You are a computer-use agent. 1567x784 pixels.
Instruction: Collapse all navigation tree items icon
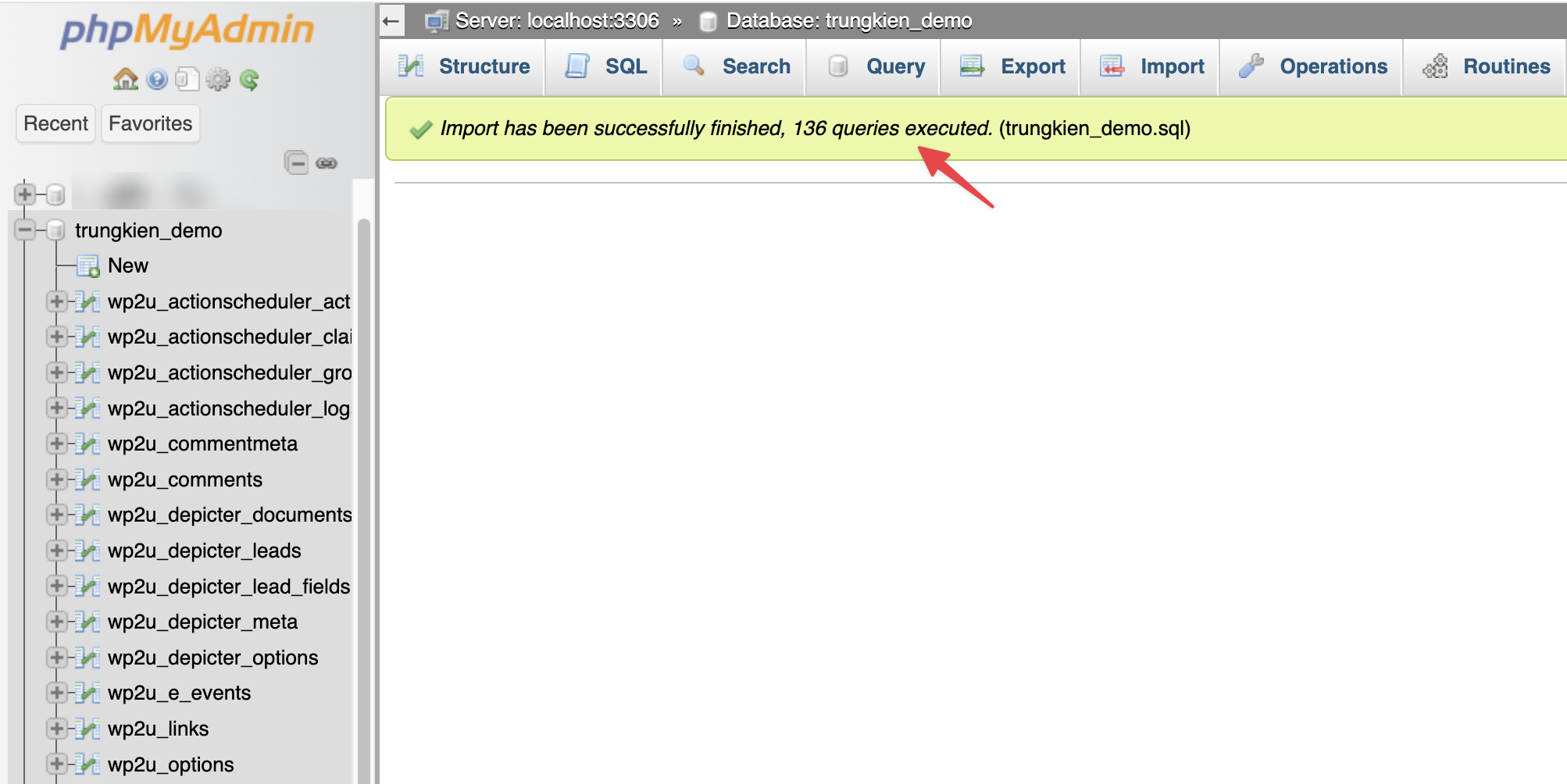coord(296,162)
